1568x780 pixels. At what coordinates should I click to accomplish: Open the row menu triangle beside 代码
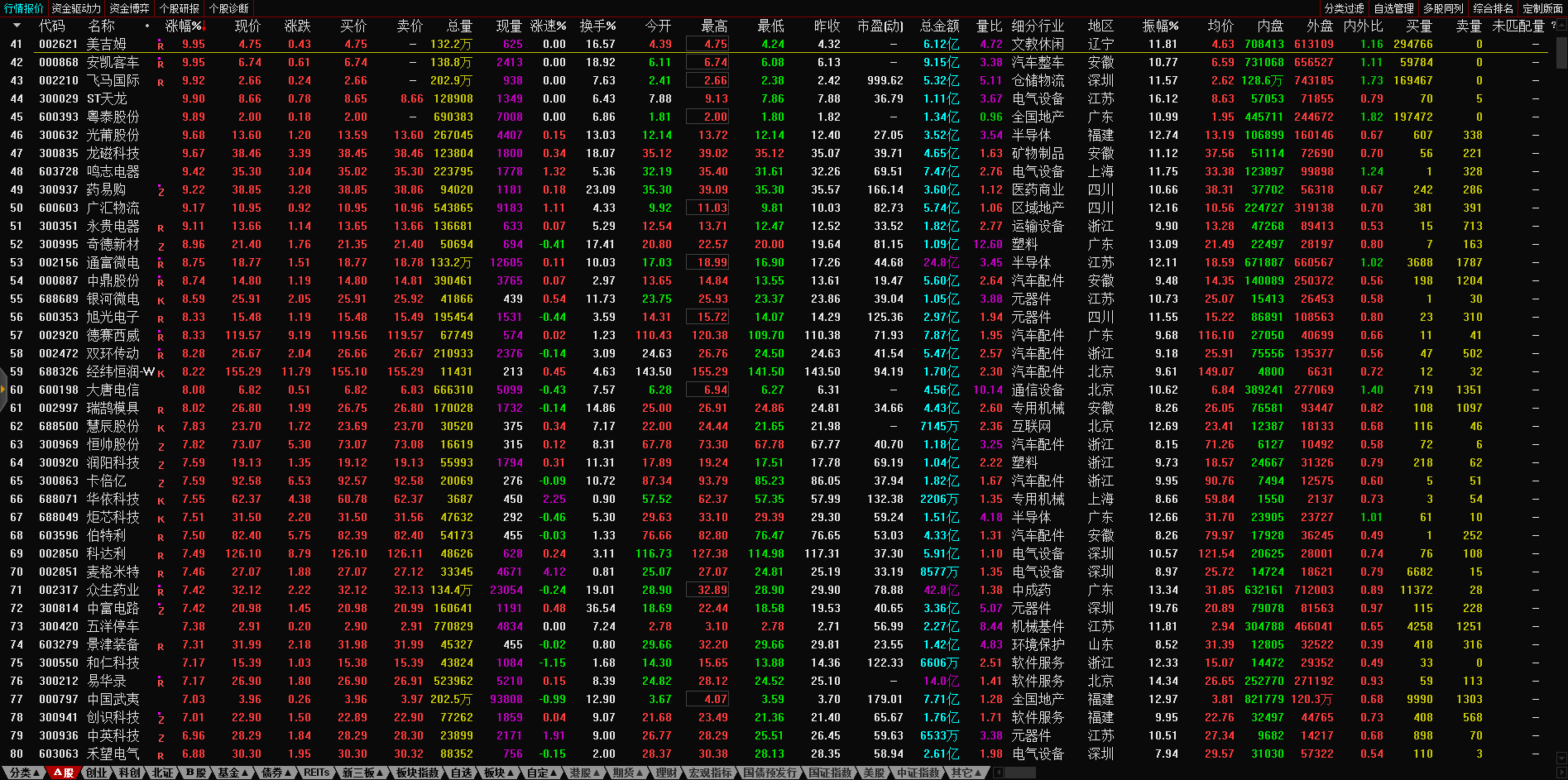coord(17,26)
